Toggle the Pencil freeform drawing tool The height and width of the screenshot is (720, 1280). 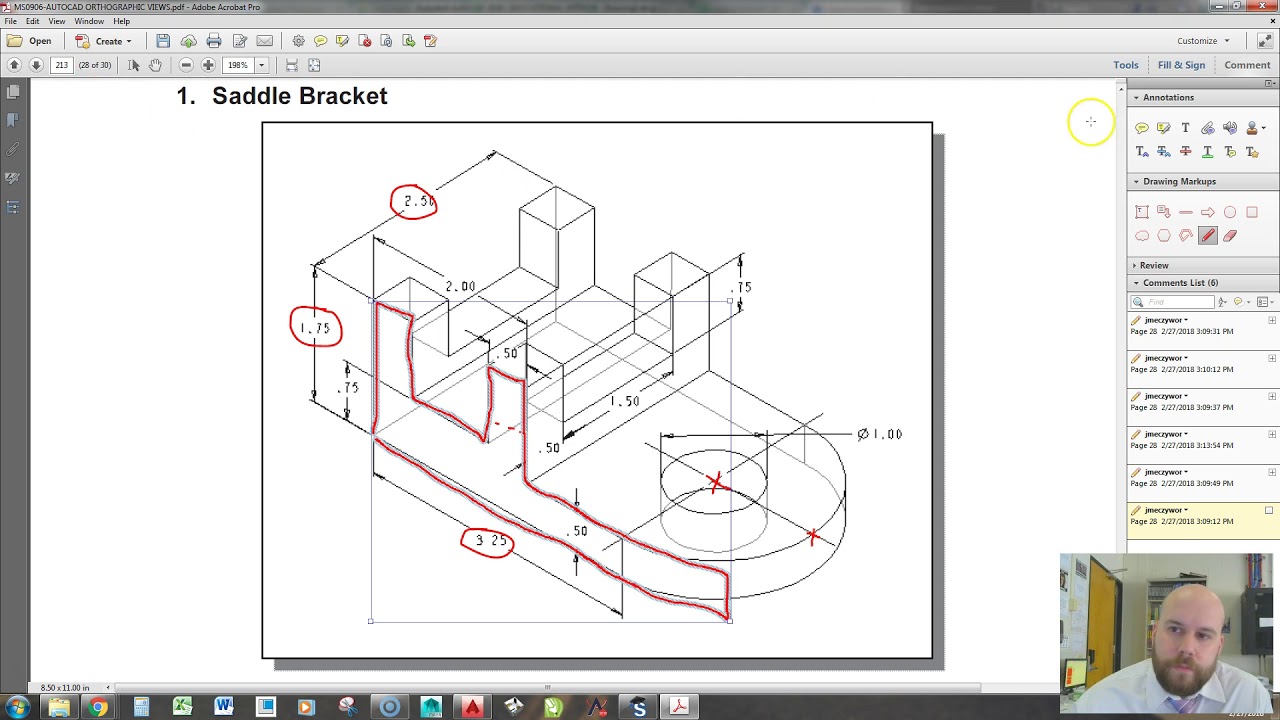[x=1207, y=236]
